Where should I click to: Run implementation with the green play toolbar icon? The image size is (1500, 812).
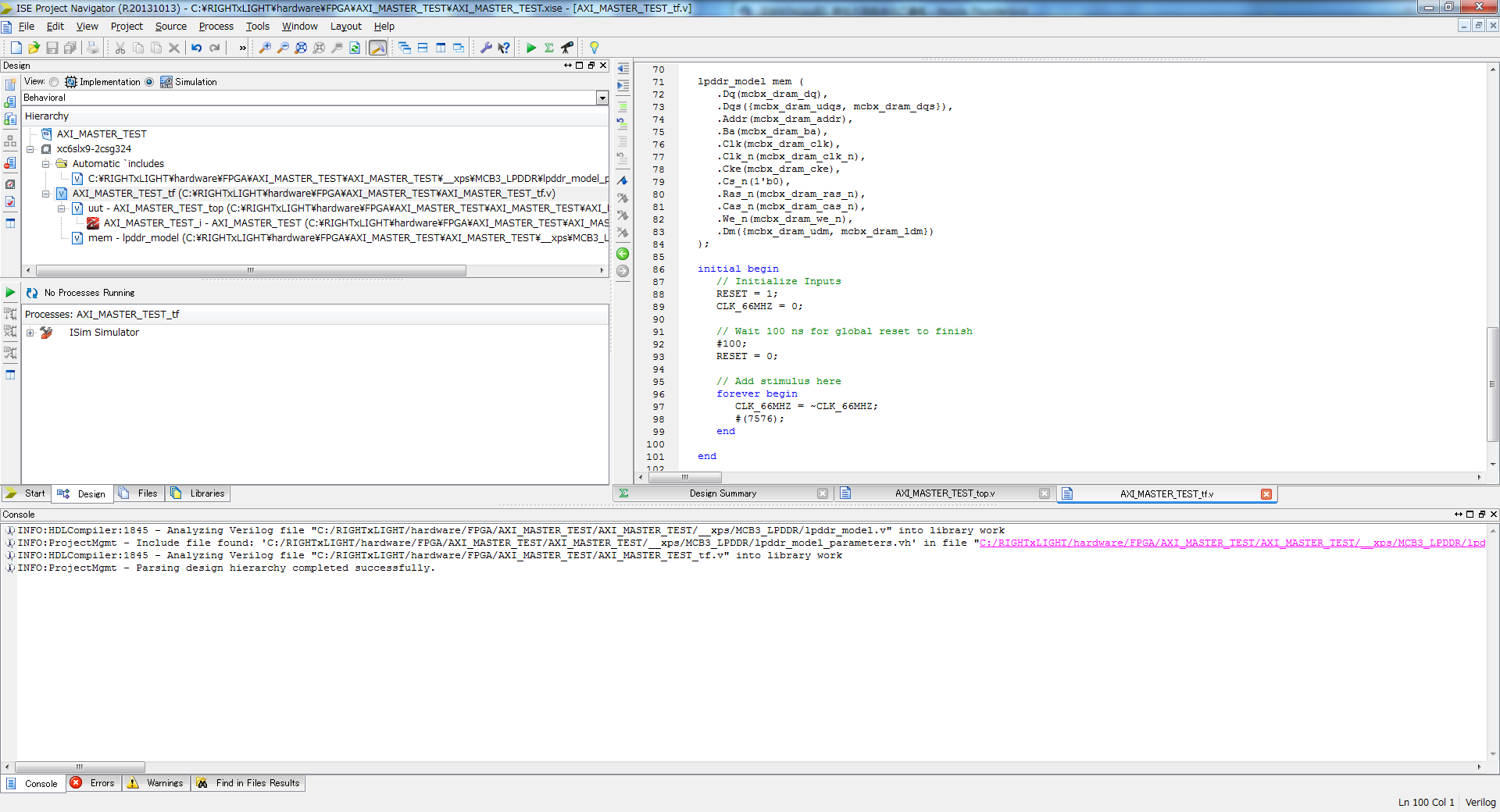point(531,48)
